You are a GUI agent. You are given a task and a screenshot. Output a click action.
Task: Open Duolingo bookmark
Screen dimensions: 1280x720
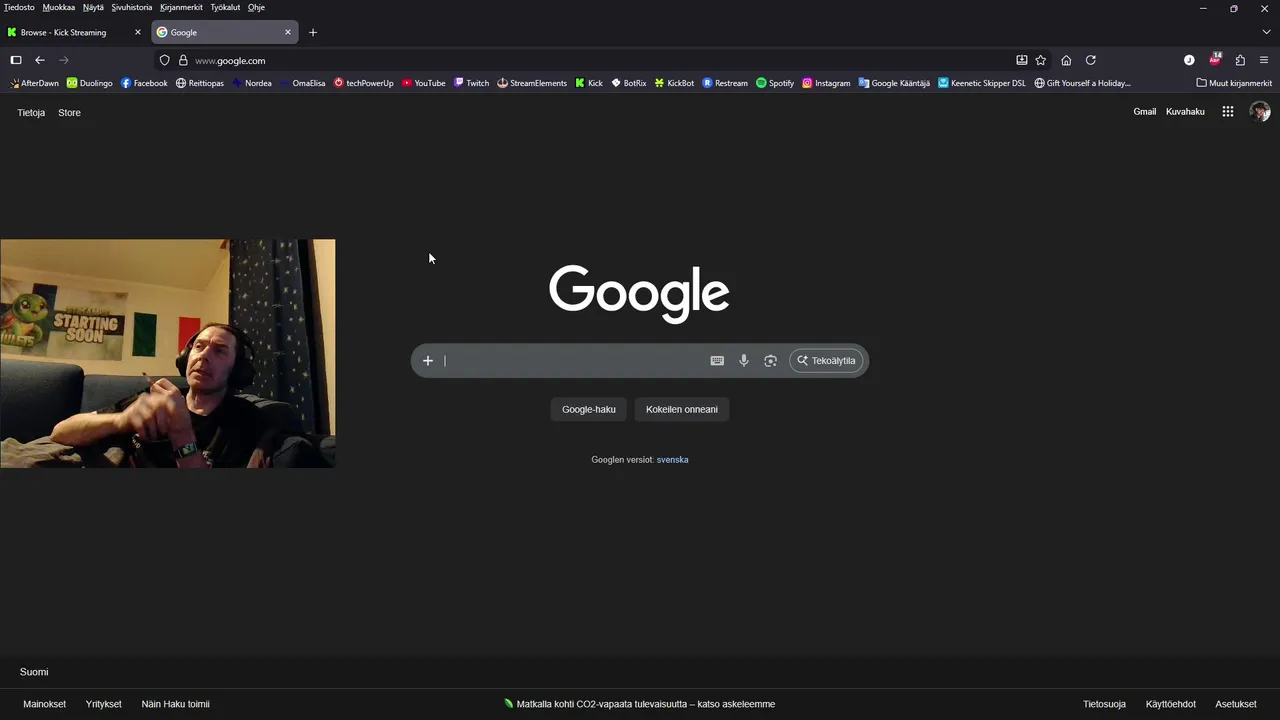point(90,83)
